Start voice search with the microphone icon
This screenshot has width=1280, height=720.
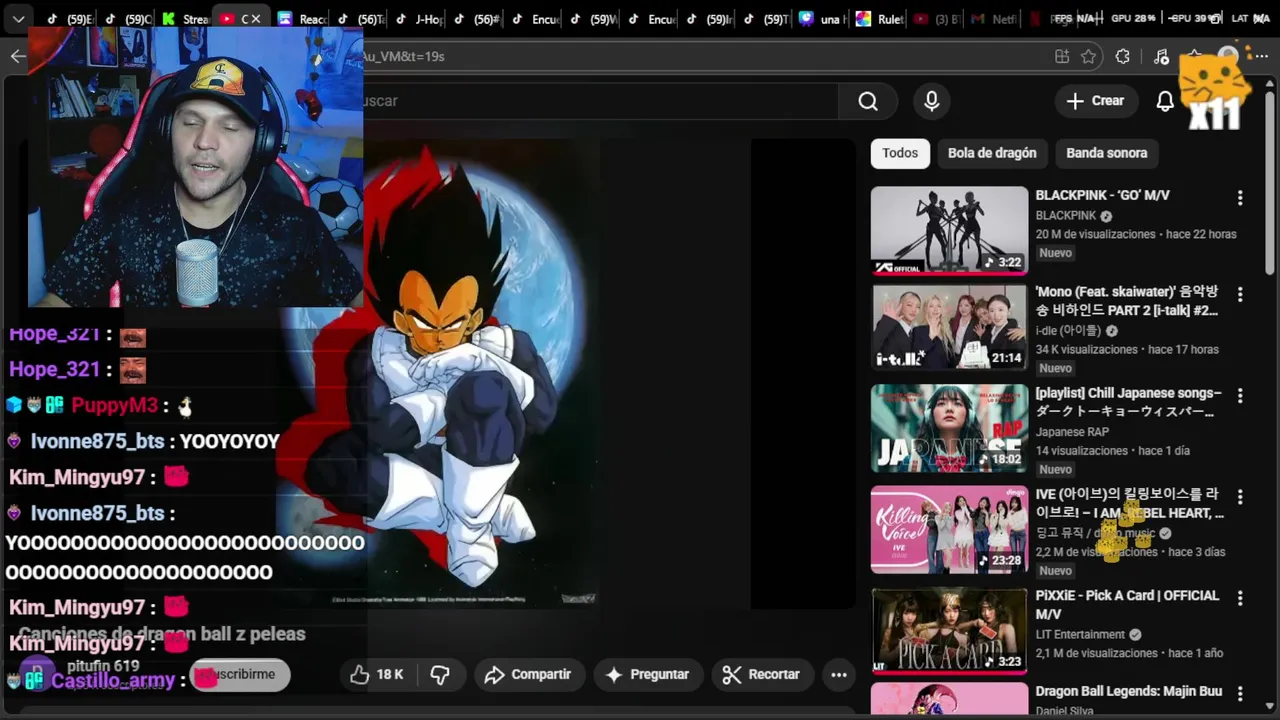pyautogui.click(x=932, y=101)
